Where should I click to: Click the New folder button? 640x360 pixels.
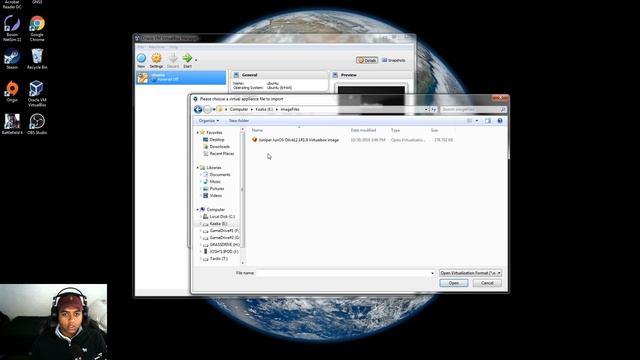(239, 121)
